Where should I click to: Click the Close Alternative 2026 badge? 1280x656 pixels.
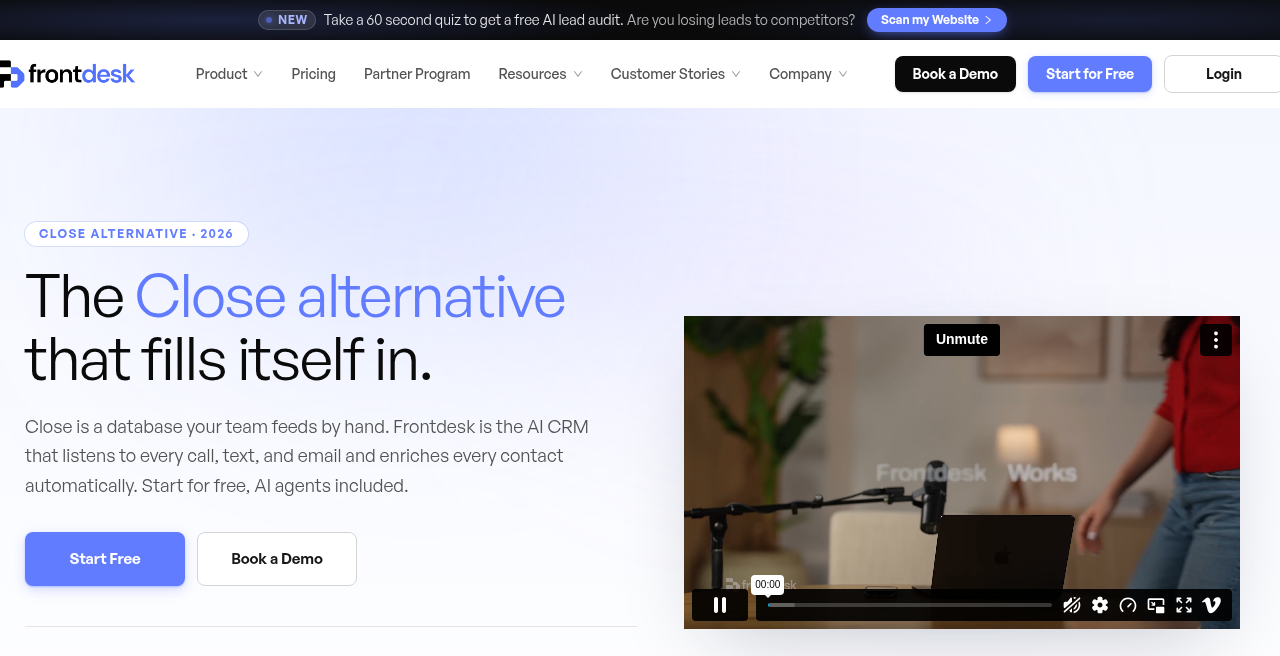[136, 234]
